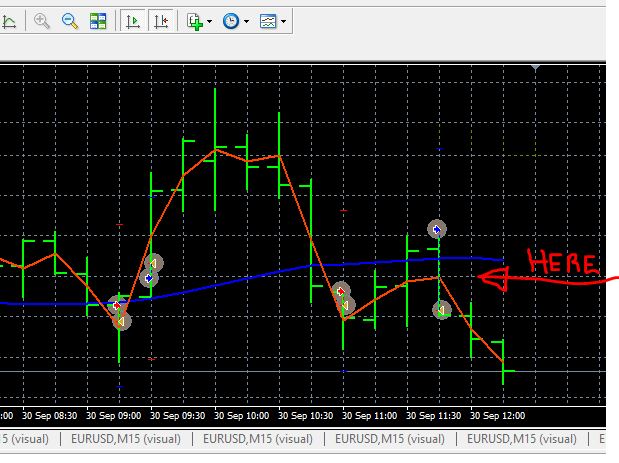This screenshot has height=463, width=619.
Task: Select yellow trade arrow near the 11:00 bar
Action: [346, 305]
